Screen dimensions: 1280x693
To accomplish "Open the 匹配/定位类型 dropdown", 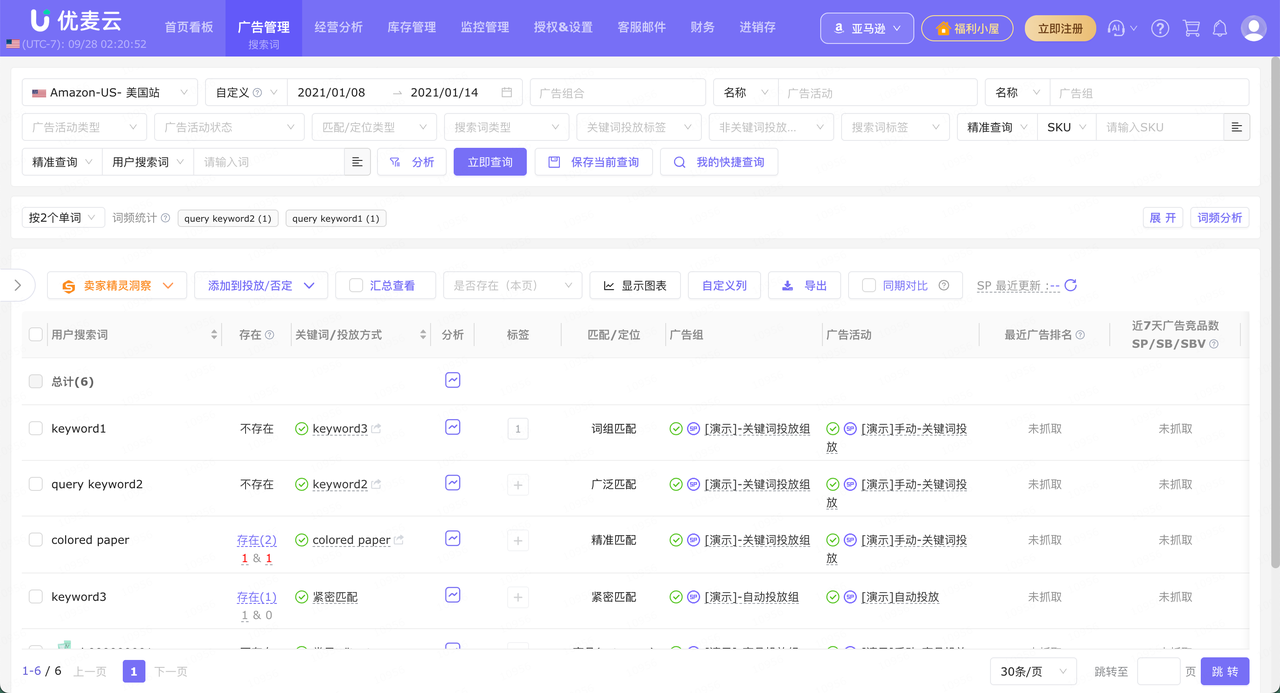I will [x=374, y=127].
